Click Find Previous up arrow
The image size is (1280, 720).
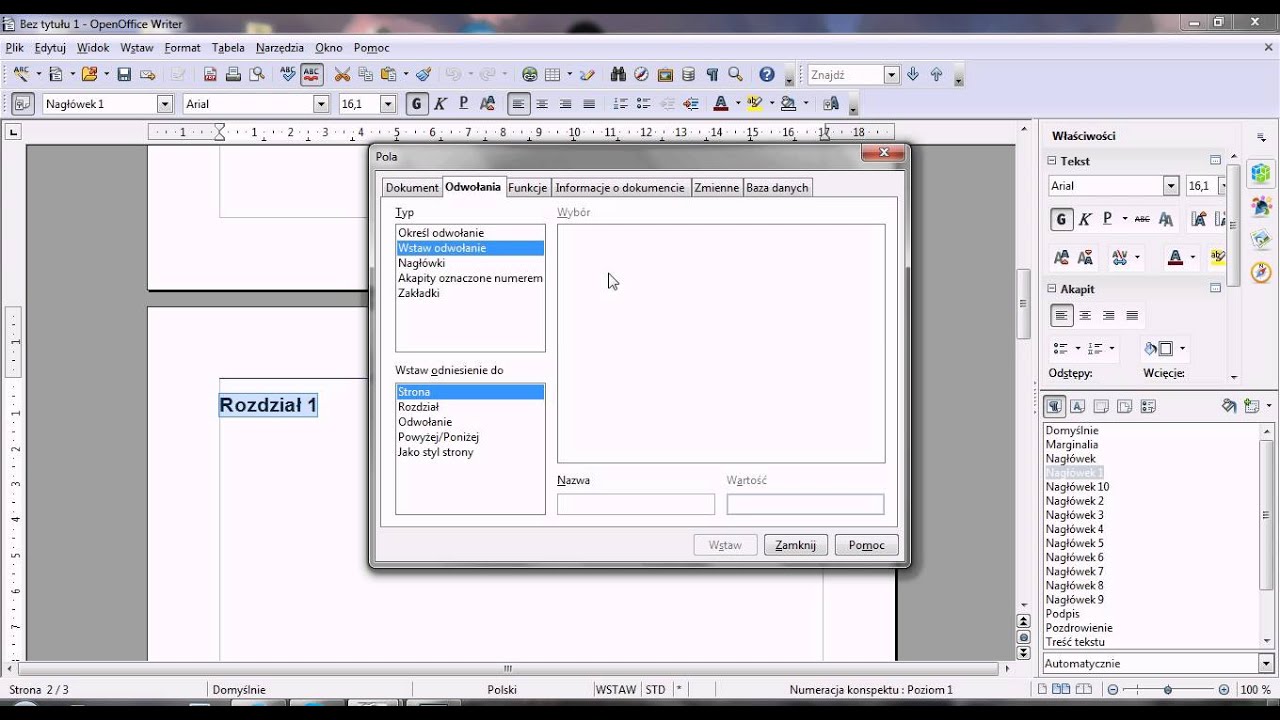[936, 74]
